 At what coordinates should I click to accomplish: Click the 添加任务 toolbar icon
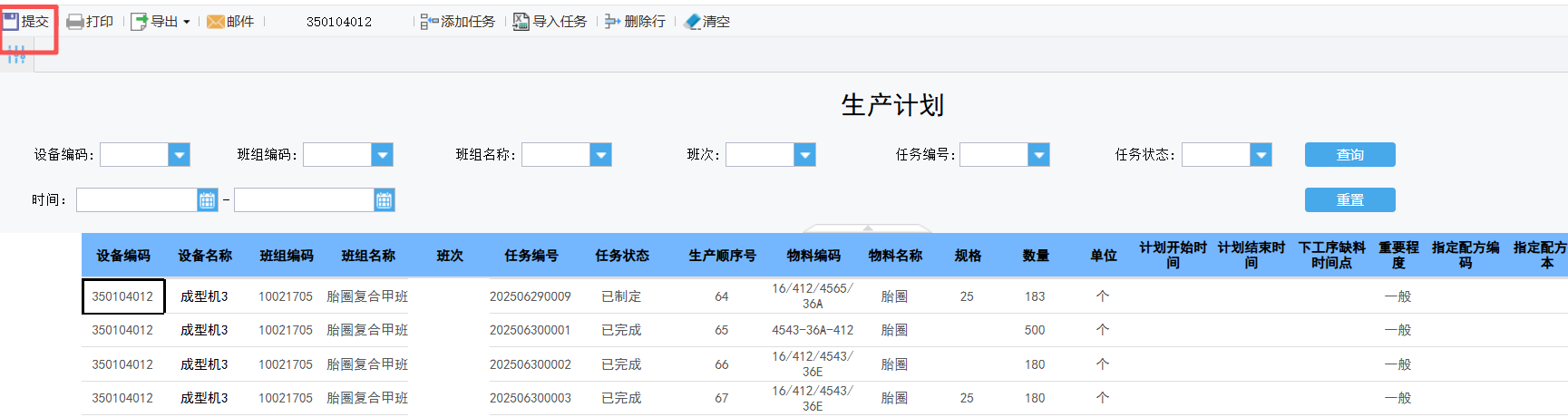point(429,22)
